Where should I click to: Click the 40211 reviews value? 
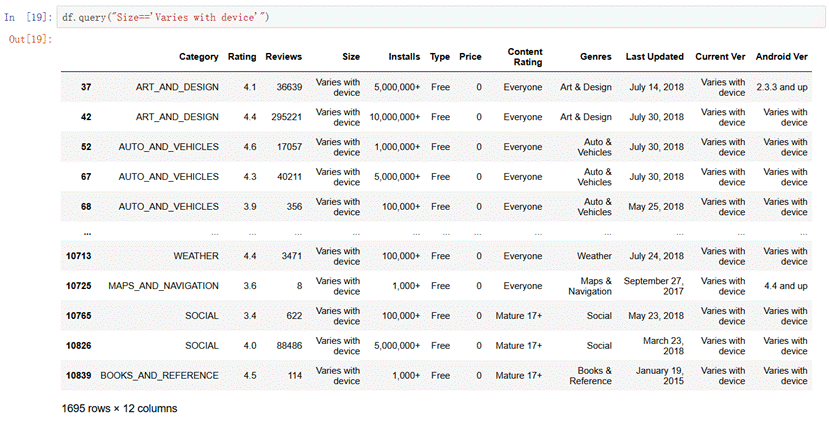[289, 177]
